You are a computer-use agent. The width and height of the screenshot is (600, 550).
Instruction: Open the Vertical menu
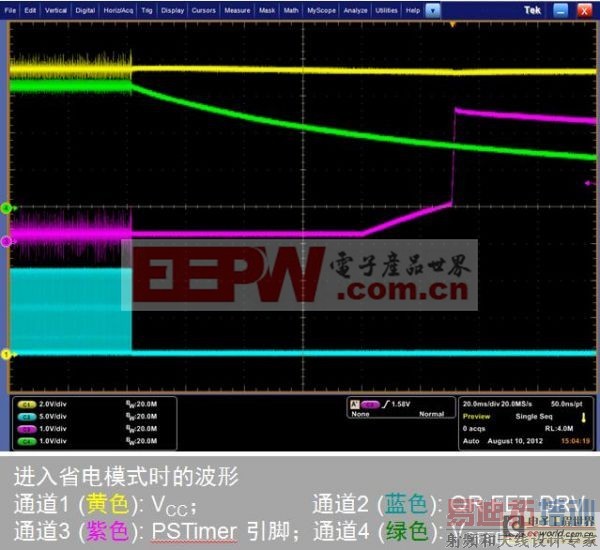pos(56,10)
